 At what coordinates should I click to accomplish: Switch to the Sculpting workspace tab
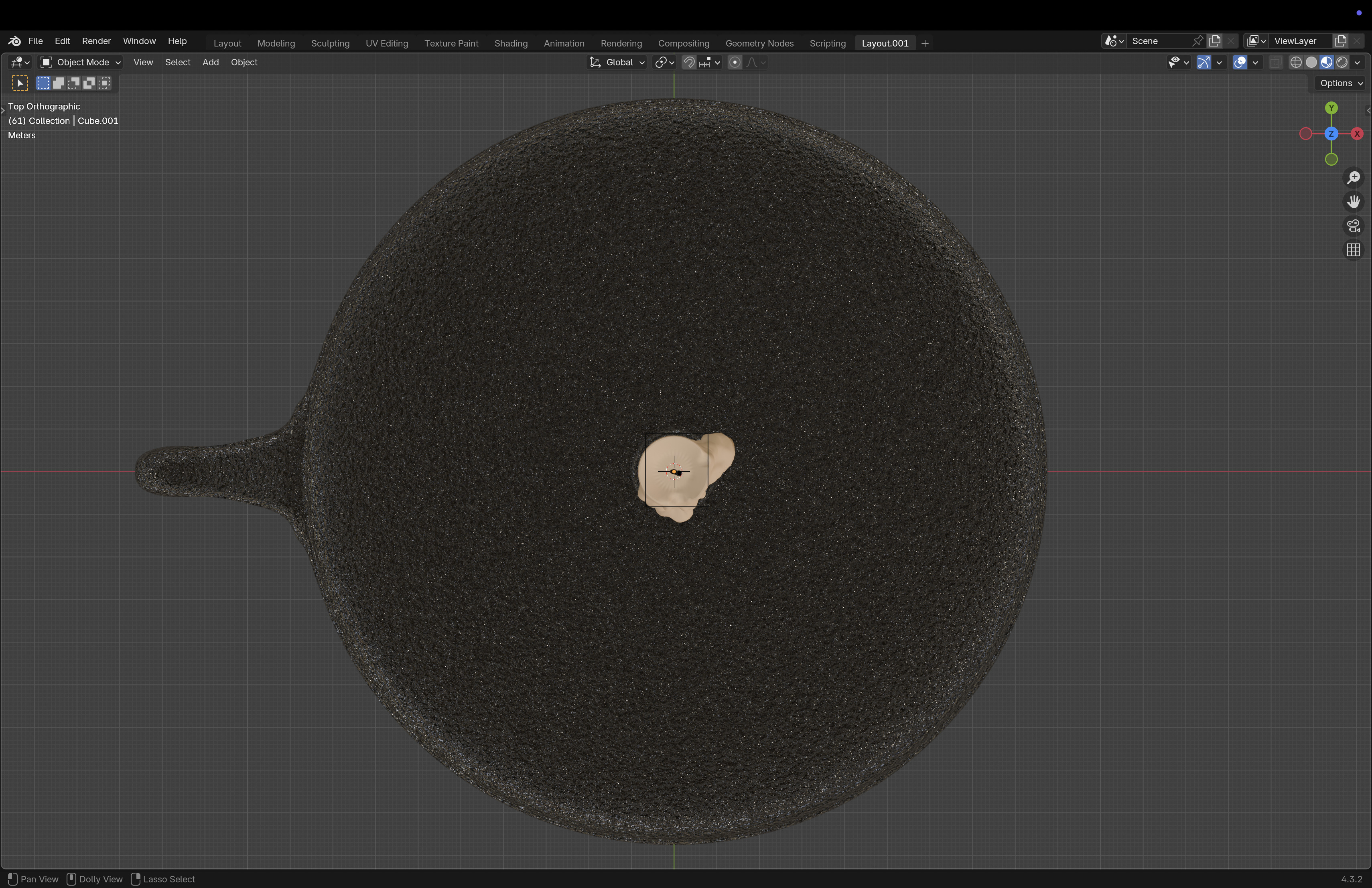[330, 43]
